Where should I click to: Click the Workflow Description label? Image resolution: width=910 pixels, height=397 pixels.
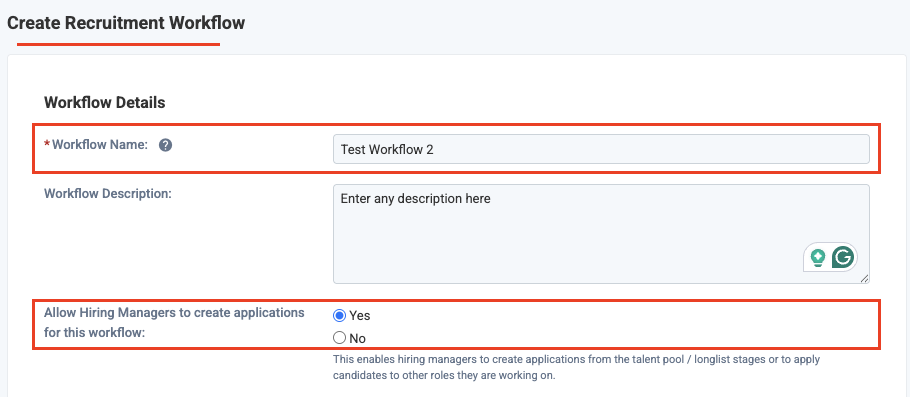pyautogui.click(x=108, y=194)
